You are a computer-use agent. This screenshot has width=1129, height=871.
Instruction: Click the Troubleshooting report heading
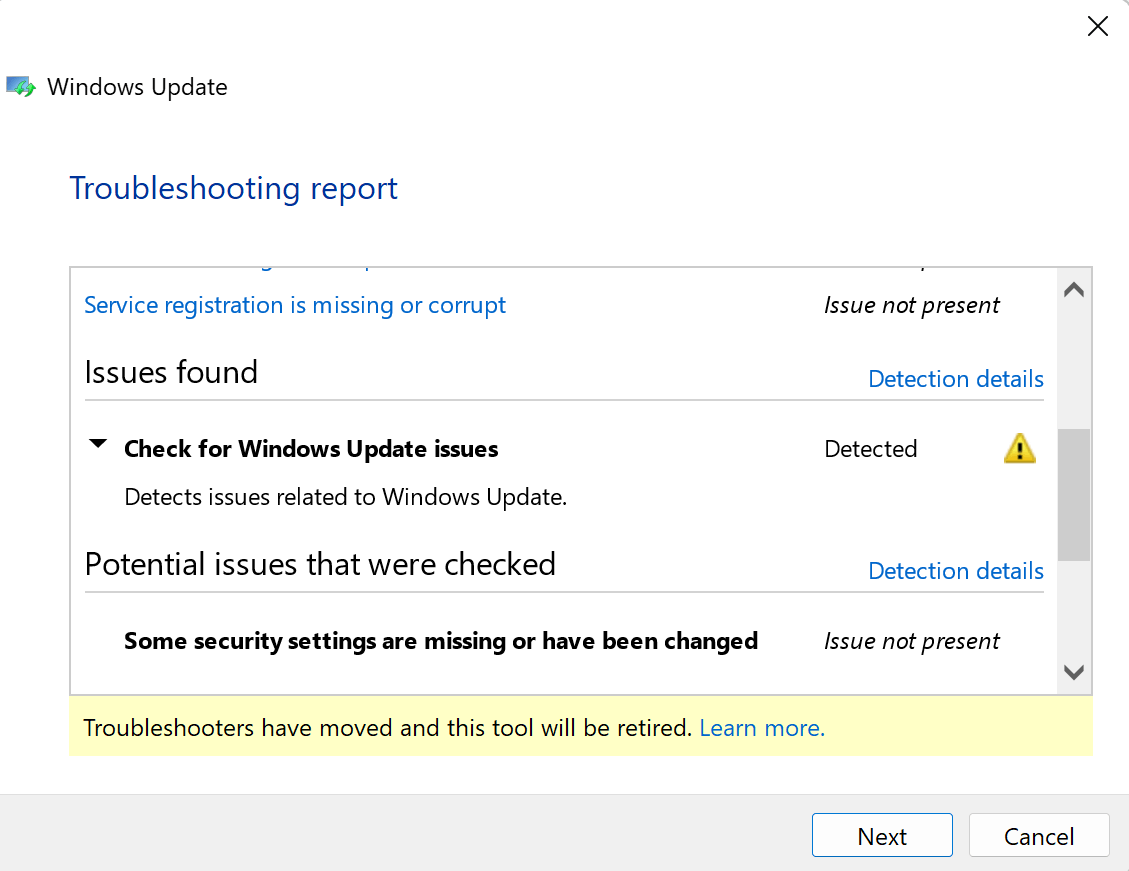(x=233, y=189)
